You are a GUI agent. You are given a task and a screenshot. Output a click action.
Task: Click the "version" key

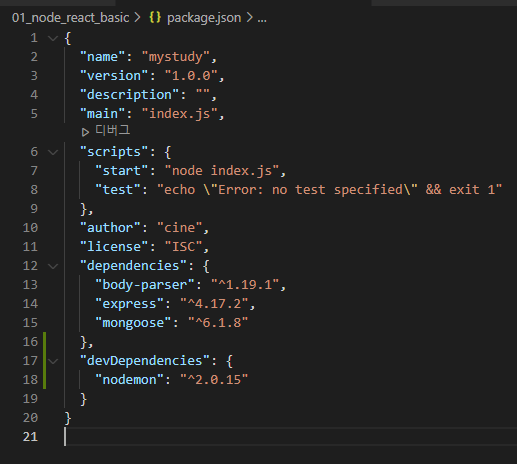tap(114, 76)
